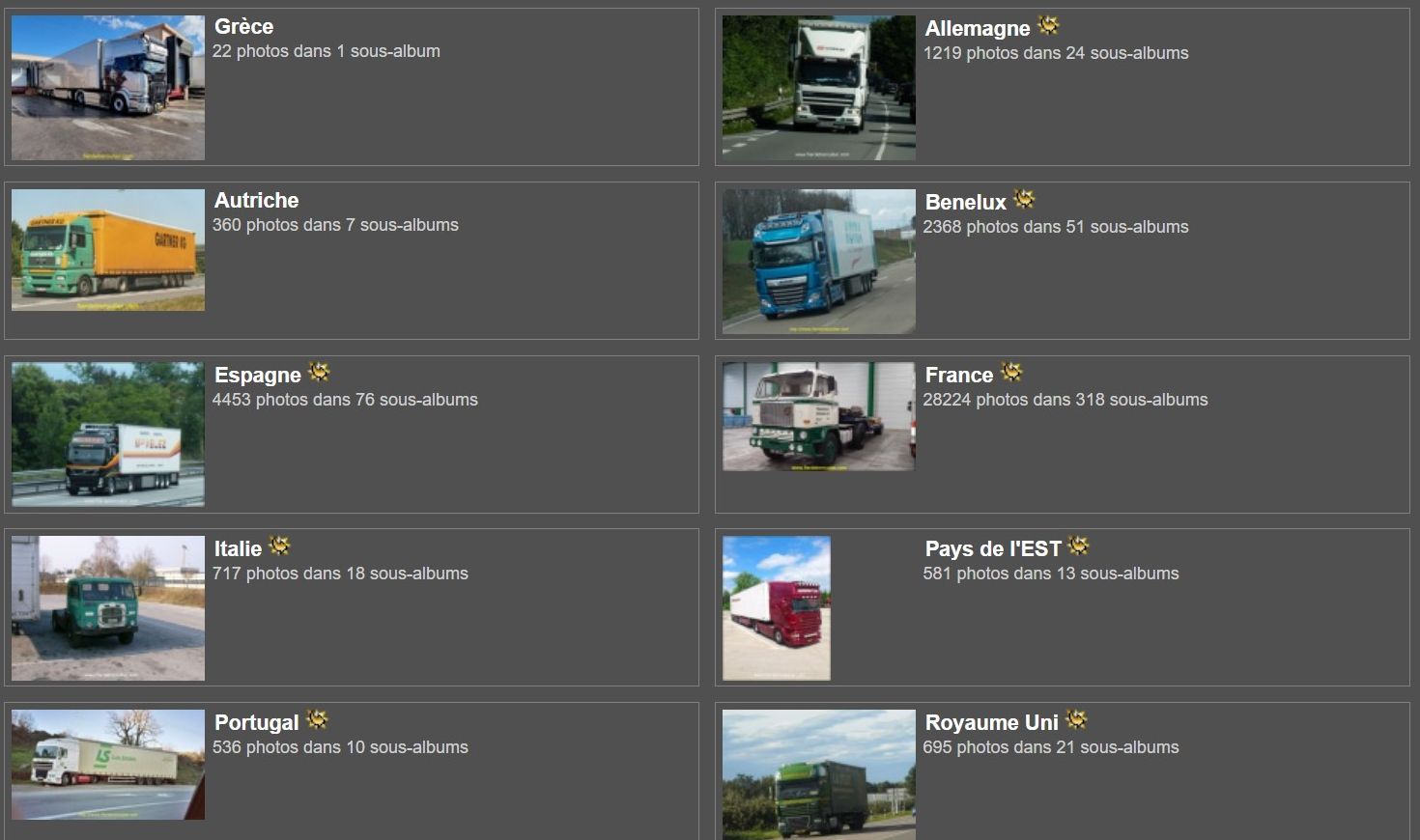Open the Grèce album link

click(x=243, y=27)
